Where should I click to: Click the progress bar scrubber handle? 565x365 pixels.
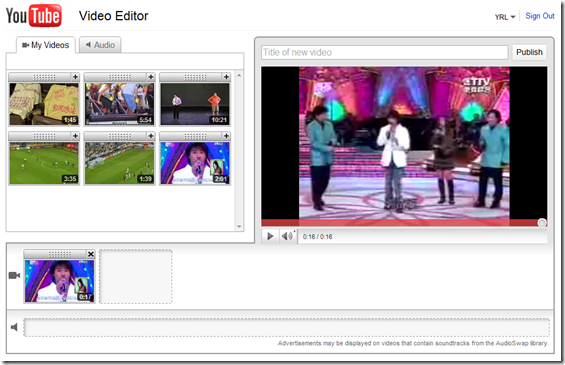pos(542,223)
